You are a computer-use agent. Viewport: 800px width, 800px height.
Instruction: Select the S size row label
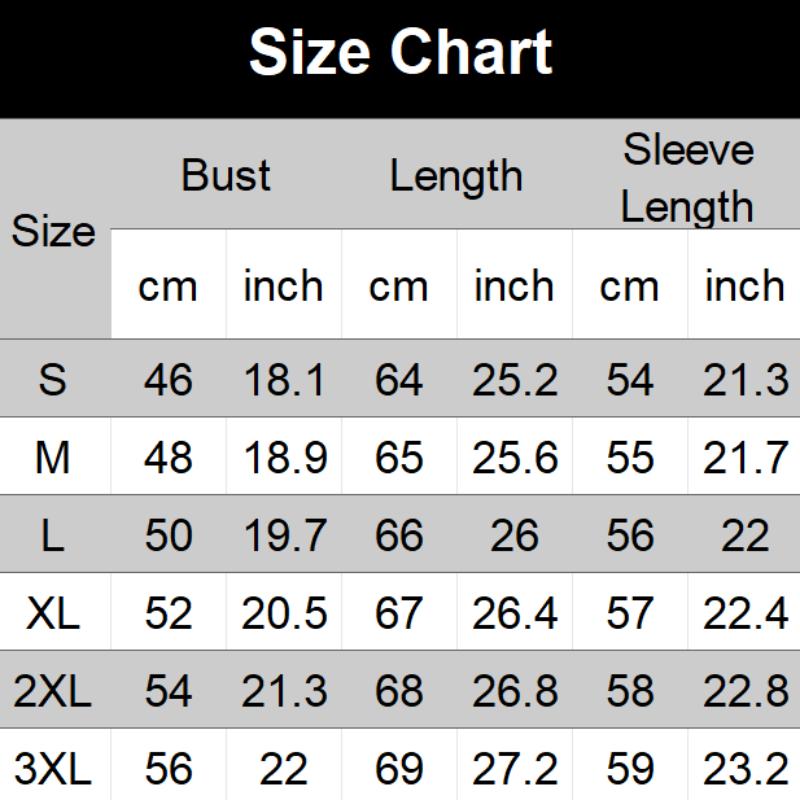[53, 380]
